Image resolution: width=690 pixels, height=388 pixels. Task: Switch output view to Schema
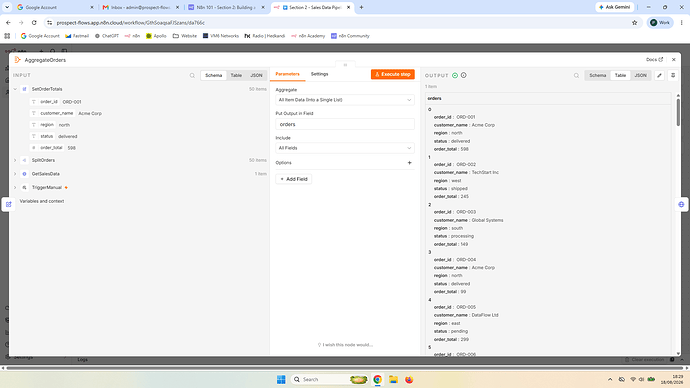(x=598, y=75)
